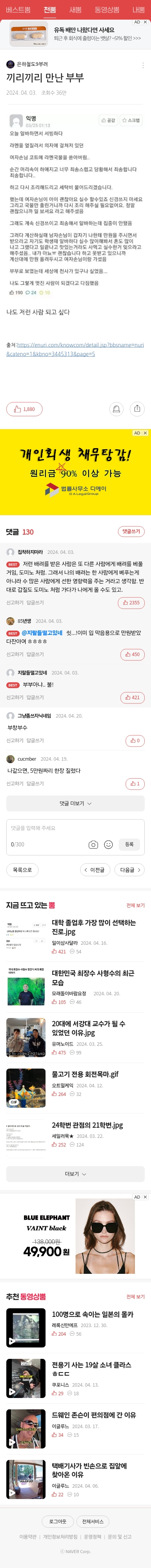Open the 댓글쓰기 button beside the comment count

coord(131,532)
